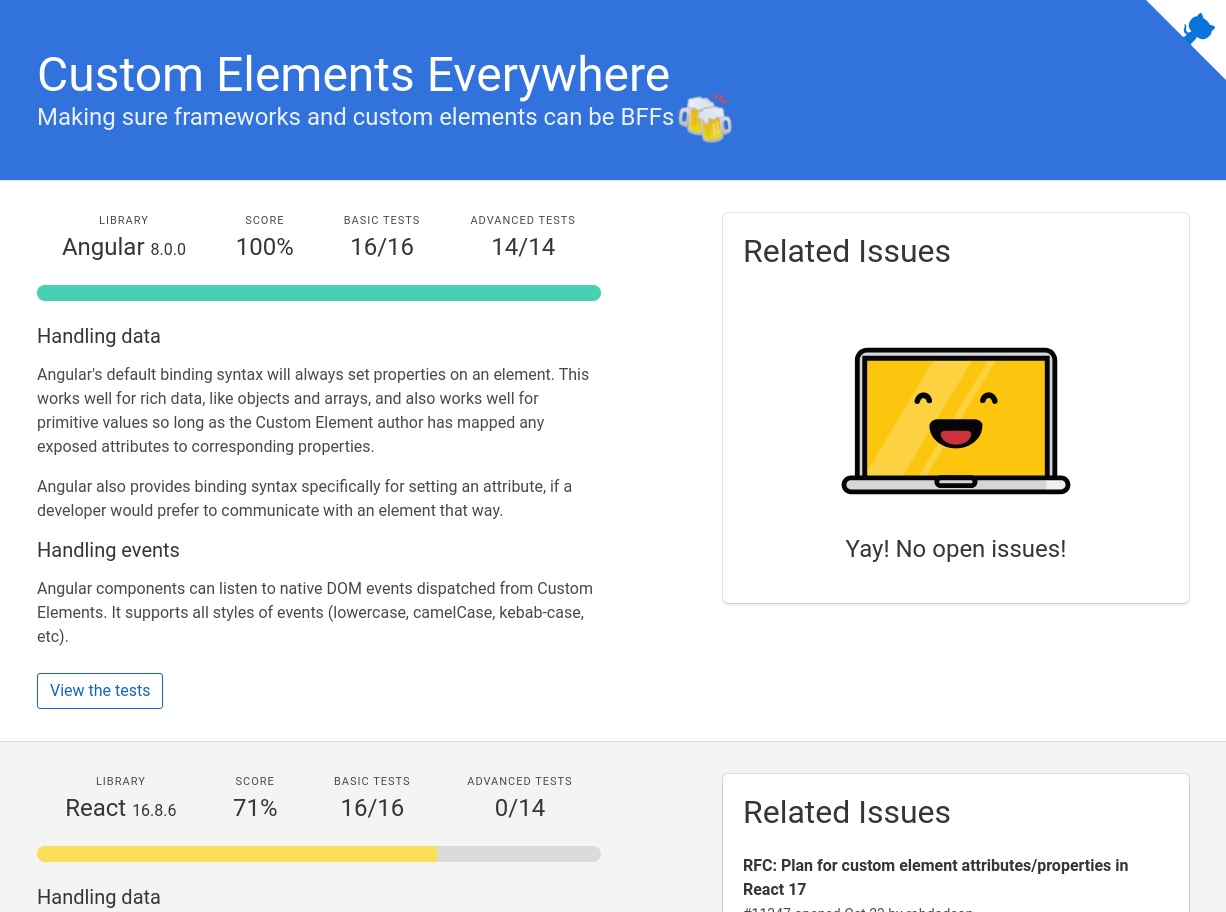Click Angular's Handling events heading
Viewport: 1226px width, 912px height.
[108, 550]
